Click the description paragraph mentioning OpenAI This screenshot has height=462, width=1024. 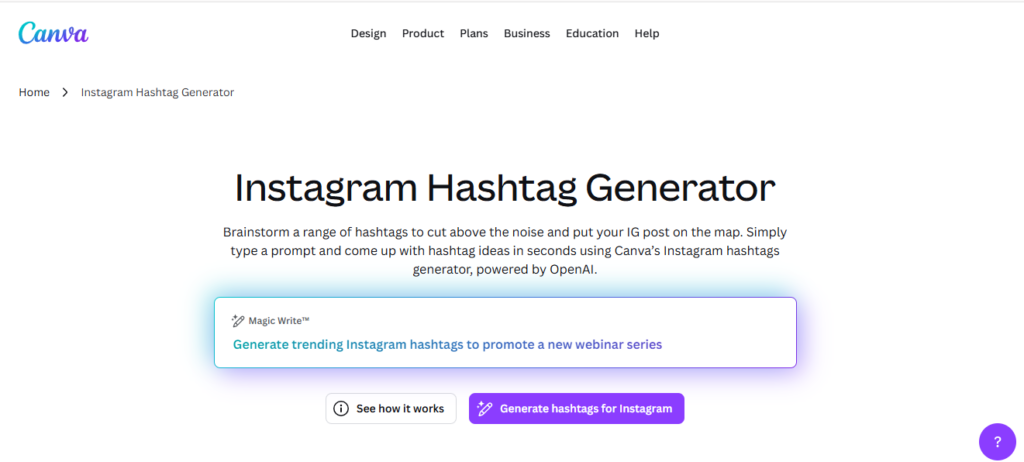(x=505, y=250)
